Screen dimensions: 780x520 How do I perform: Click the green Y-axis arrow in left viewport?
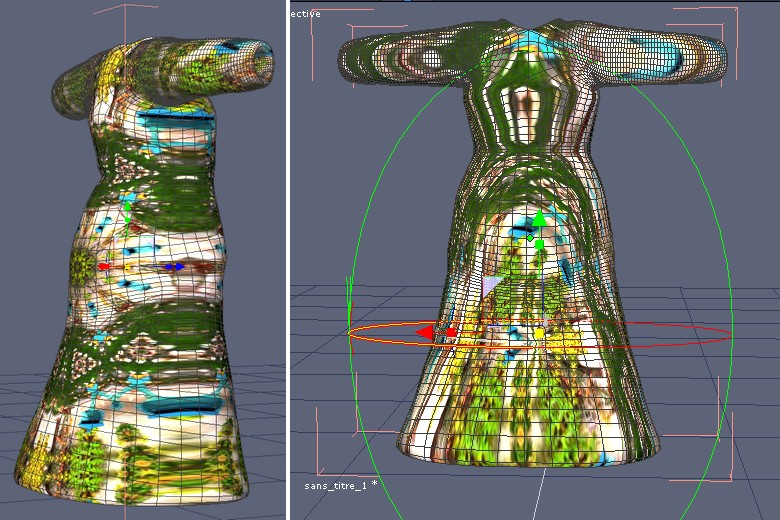pos(127,205)
